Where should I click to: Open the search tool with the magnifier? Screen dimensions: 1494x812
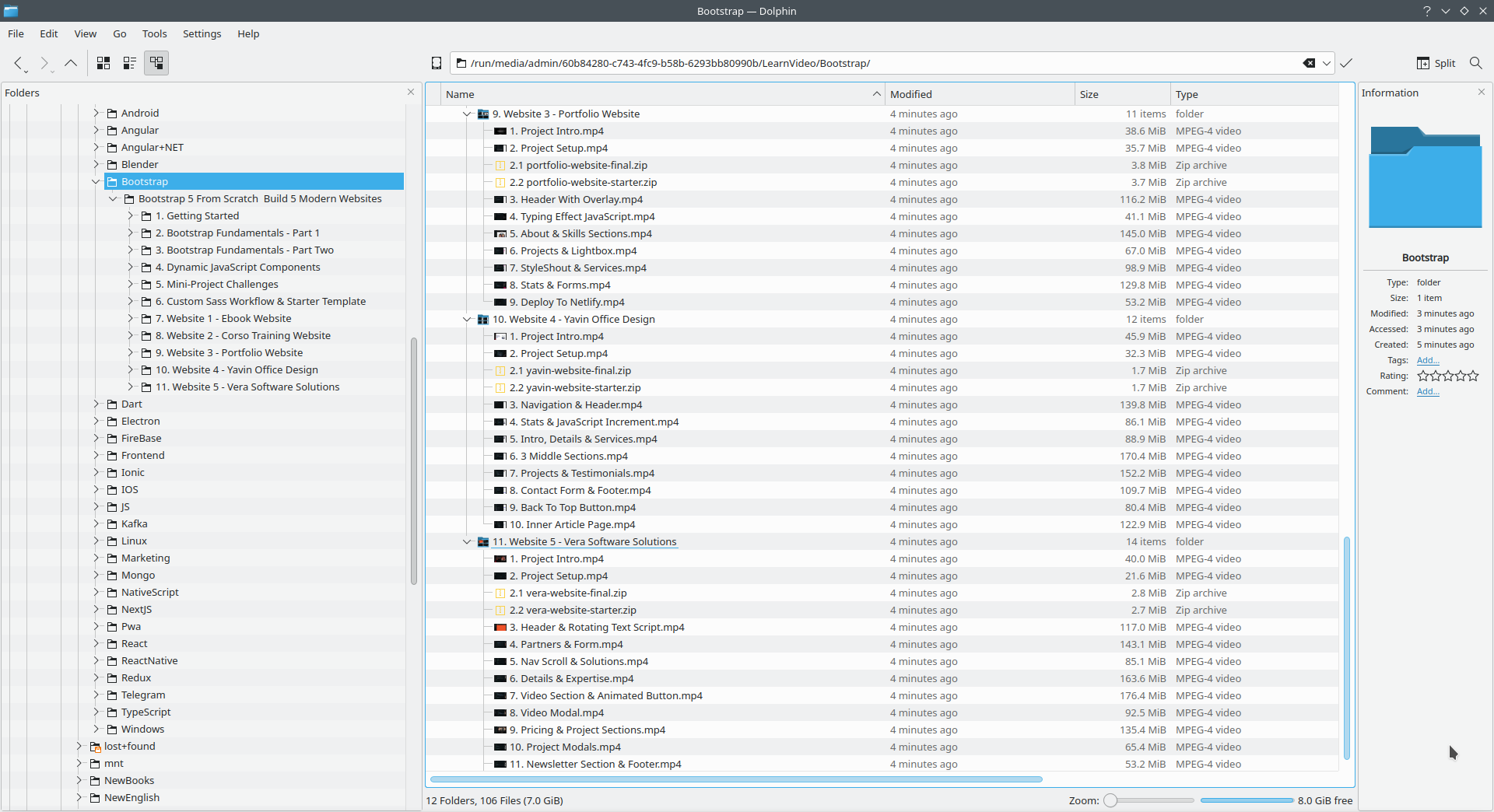[x=1475, y=63]
